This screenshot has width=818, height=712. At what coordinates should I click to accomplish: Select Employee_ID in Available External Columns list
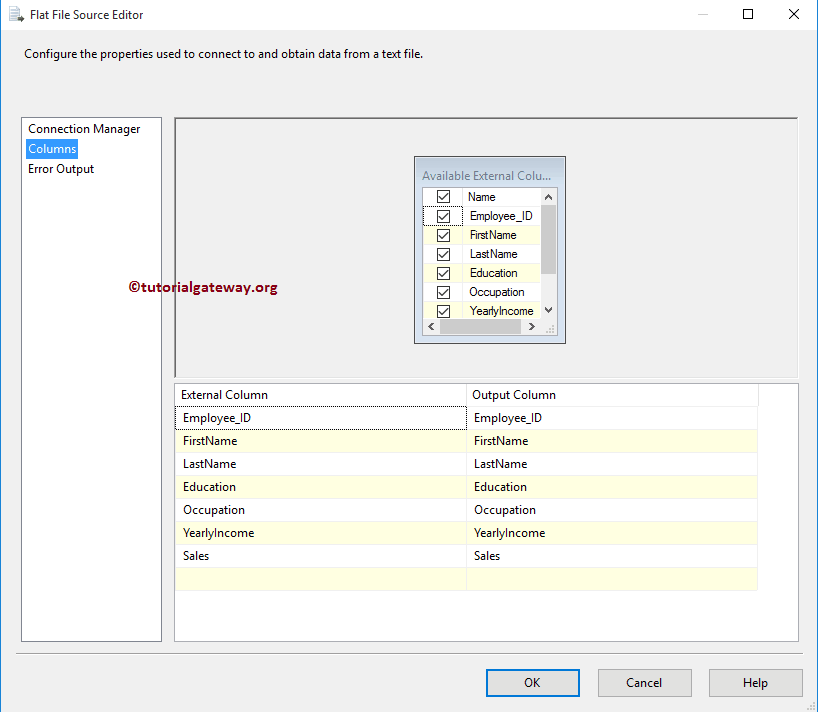pos(501,216)
